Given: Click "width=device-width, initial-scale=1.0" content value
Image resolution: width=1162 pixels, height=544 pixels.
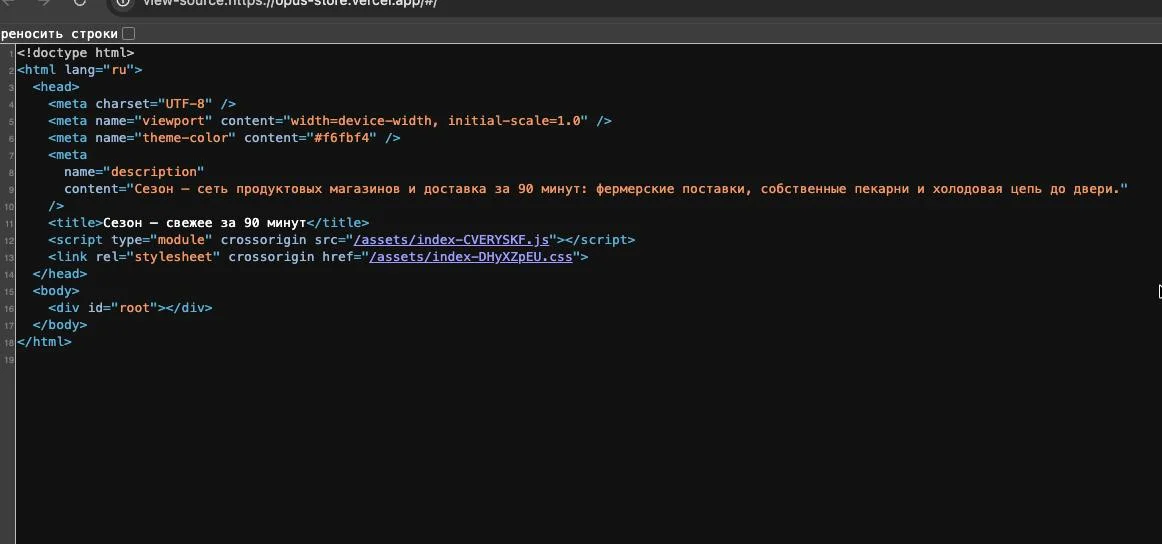Looking at the screenshot, I should click(x=436, y=121).
